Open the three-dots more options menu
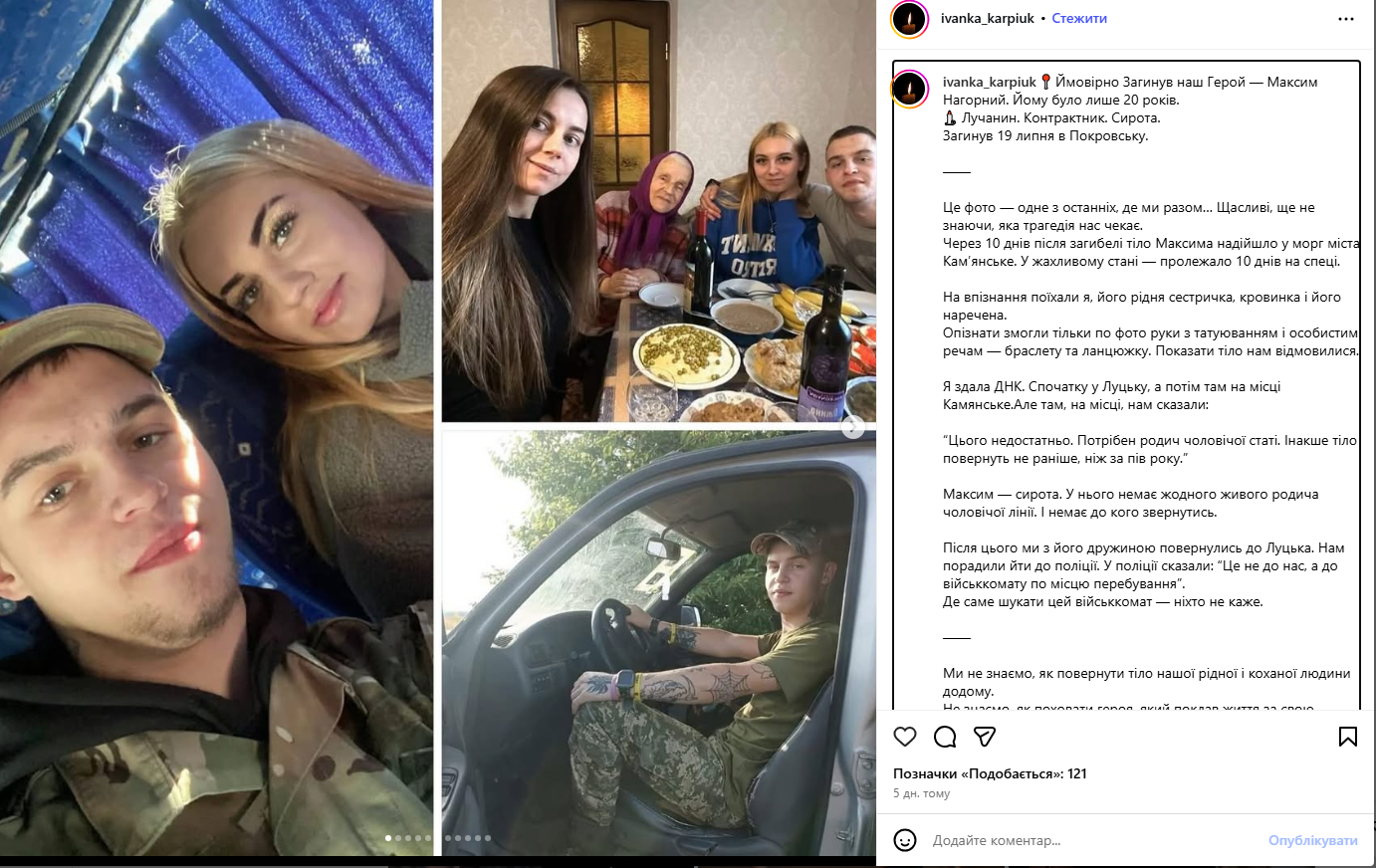The image size is (1376, 868). click(x=1346, y=19)
